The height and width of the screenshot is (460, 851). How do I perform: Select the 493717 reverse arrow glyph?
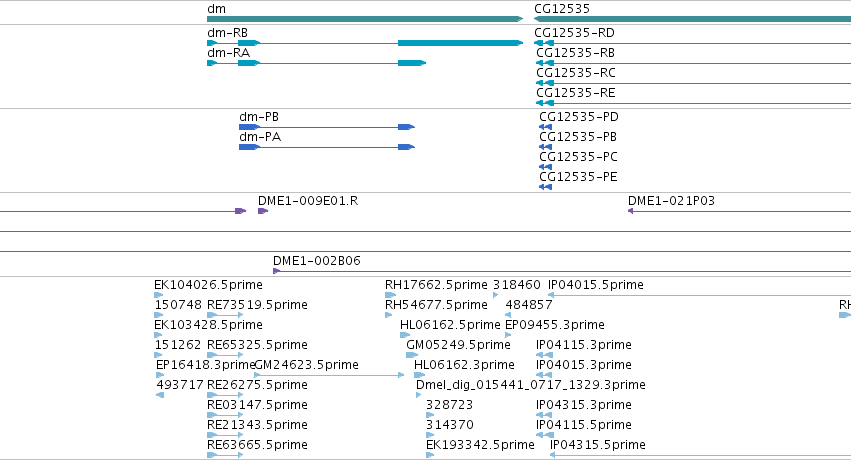(160, 395)
